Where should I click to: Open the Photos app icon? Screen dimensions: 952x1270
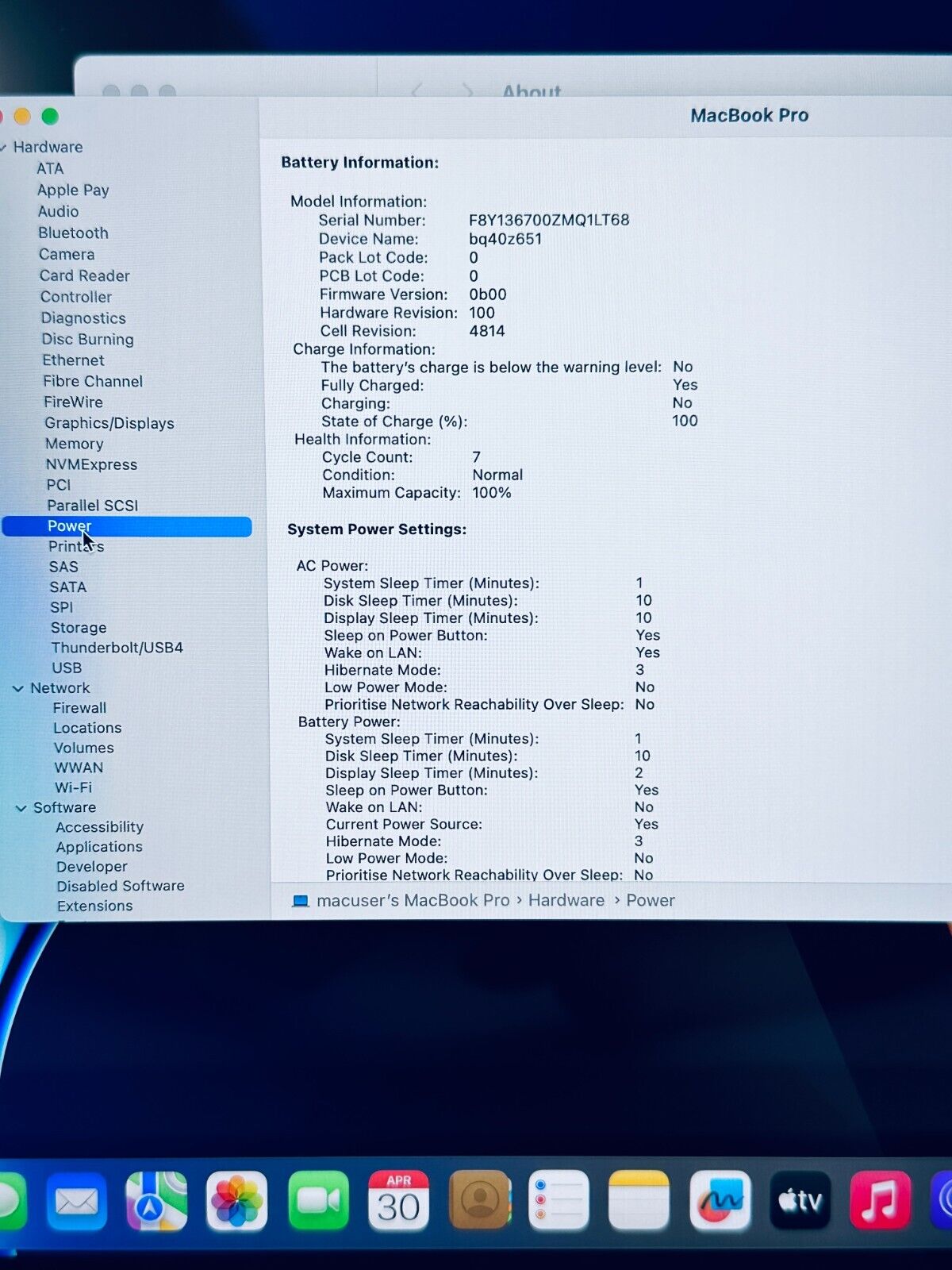point(236,1202)
